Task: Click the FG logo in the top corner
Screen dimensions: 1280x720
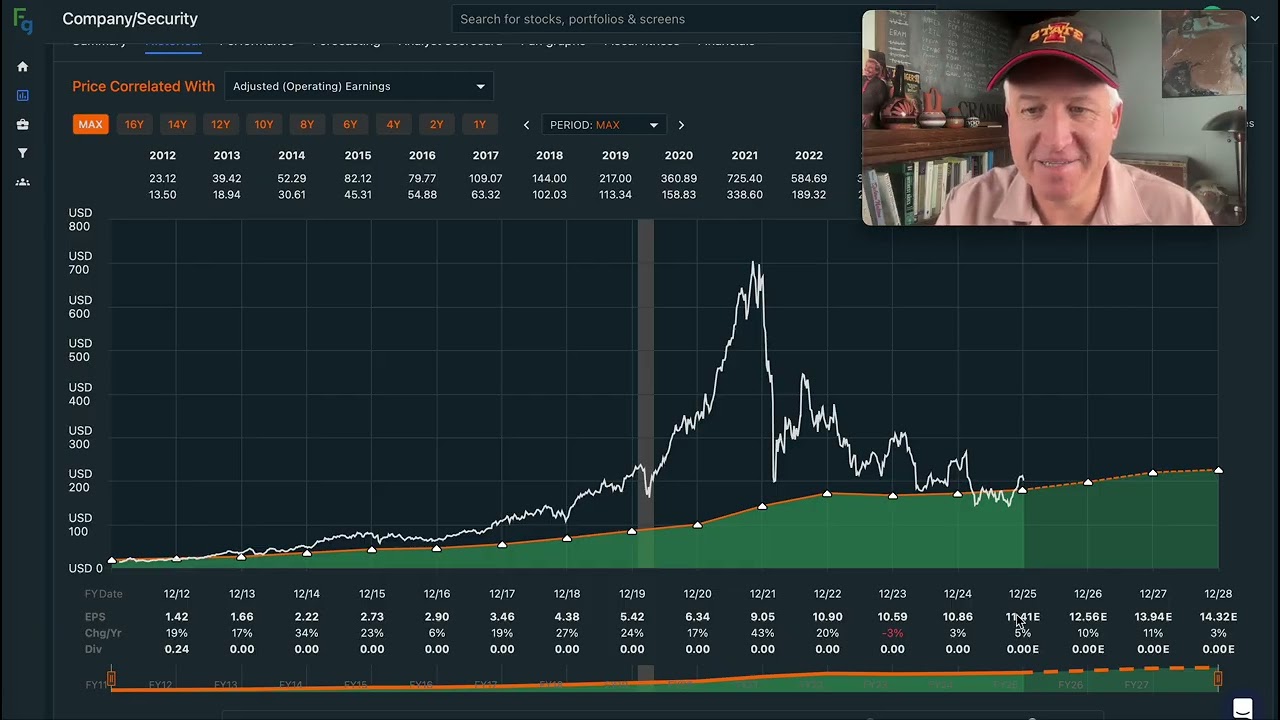Action: click(23, 21)
